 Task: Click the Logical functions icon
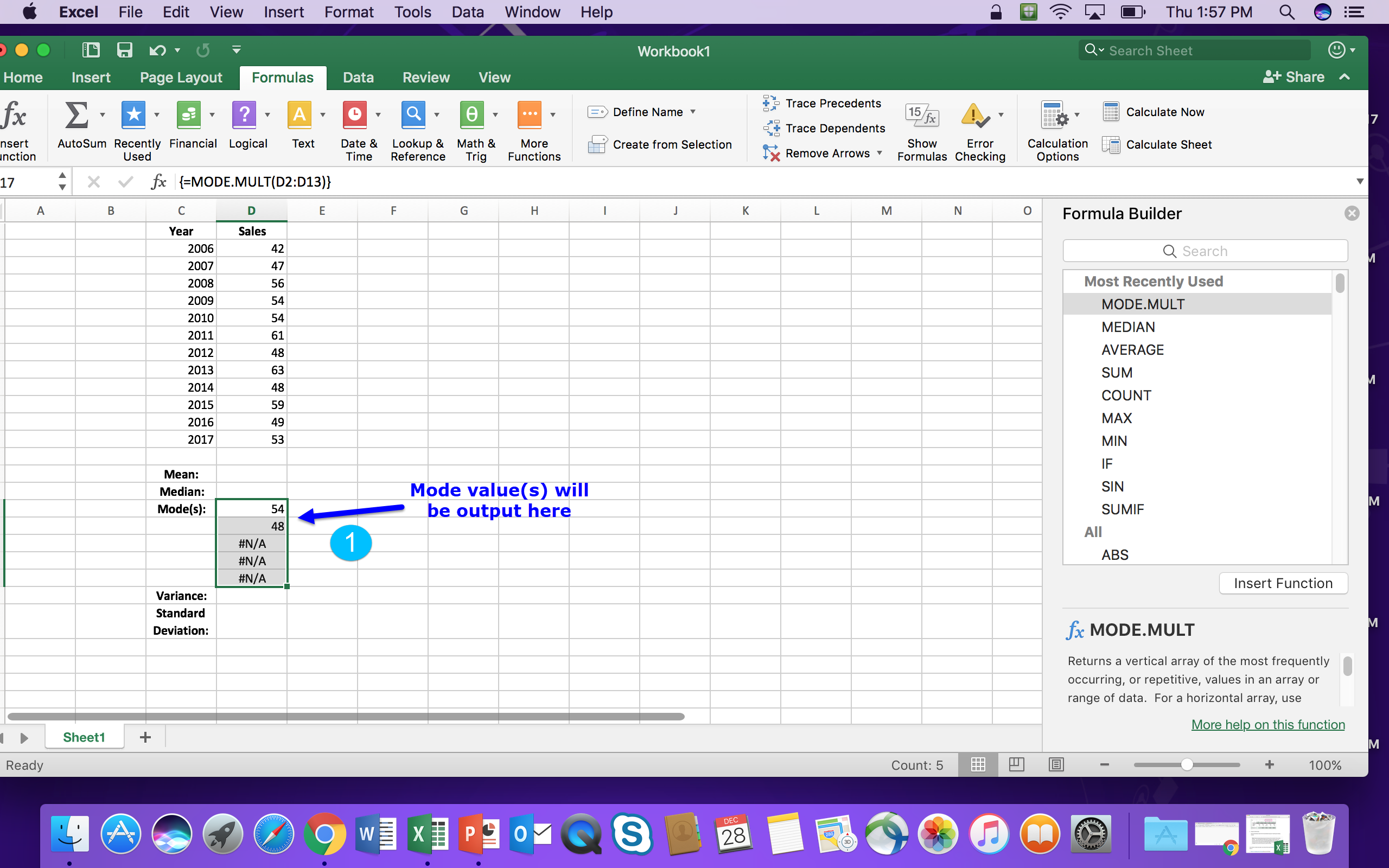[x=245, y=116]
